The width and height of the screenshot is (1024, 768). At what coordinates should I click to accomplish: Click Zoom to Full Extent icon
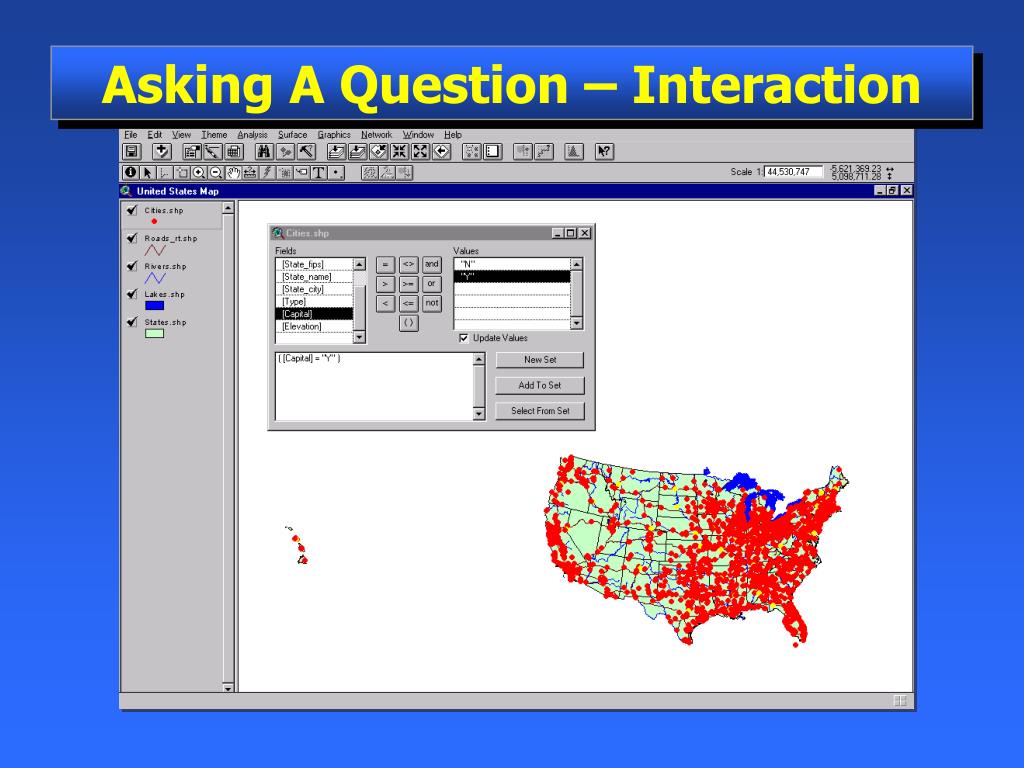[336, 152]
